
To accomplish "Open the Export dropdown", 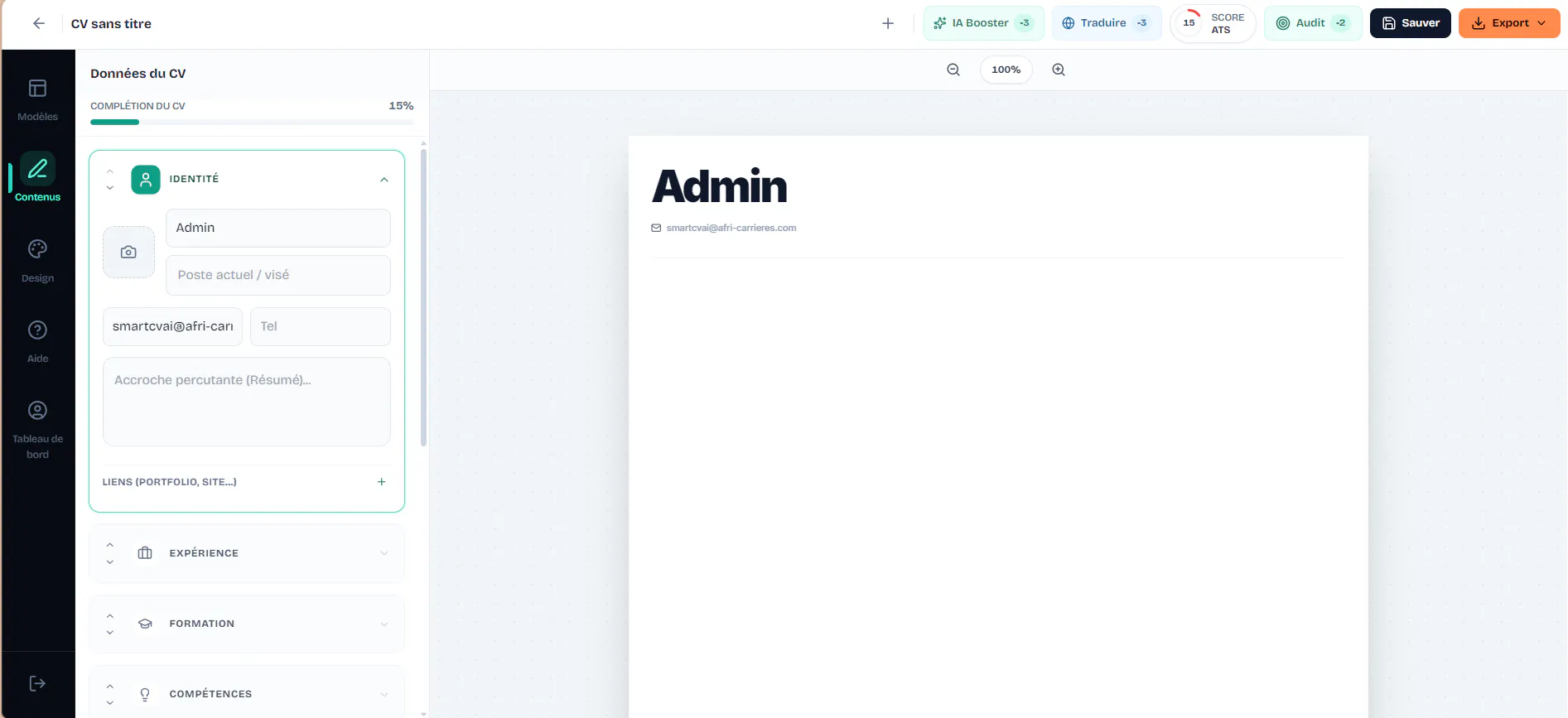I will tap(1509, 23).
